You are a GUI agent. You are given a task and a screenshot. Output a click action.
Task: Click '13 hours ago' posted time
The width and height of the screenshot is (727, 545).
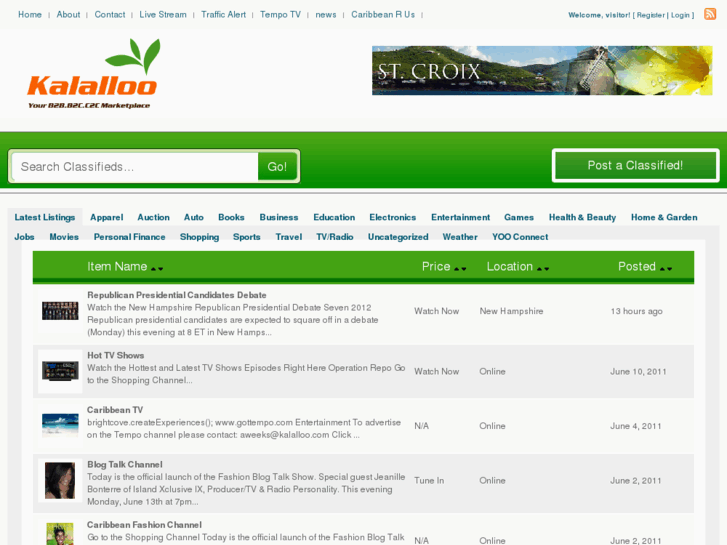tap(637, 311)
